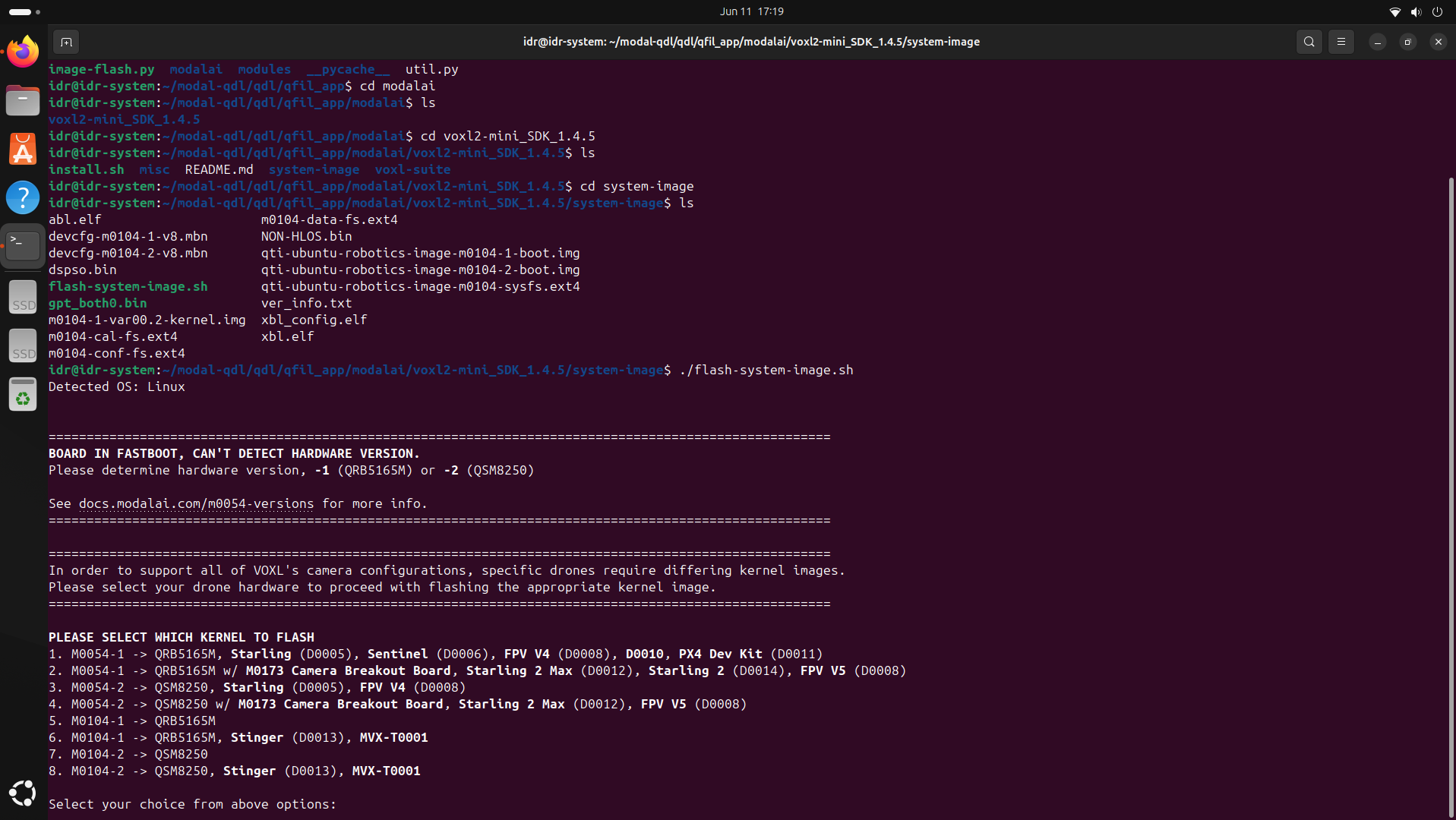1456x820 pixels.
Task: Launch Ubuntu Software (App Center) icon
Action: pyautogui.click(x=23, y=149)
